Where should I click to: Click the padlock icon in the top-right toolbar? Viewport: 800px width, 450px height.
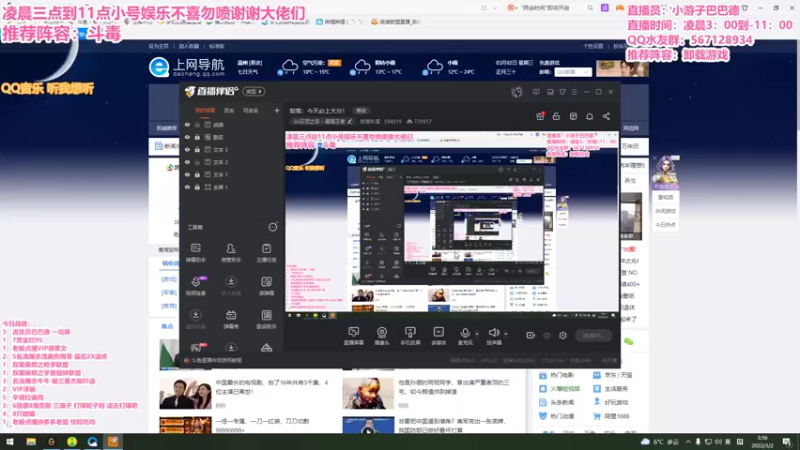click(x=556, y=116)
